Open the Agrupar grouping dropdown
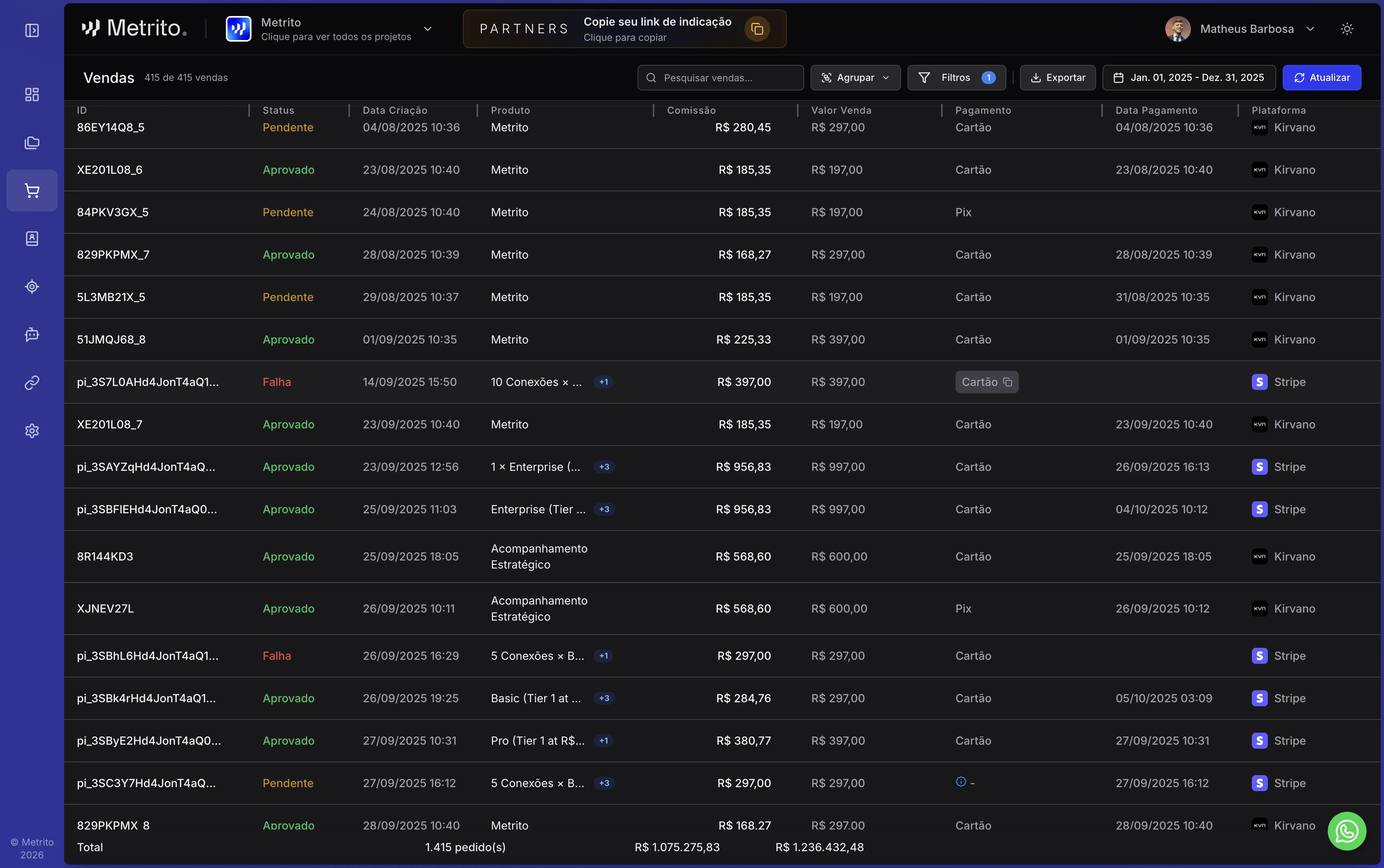1384x868 pixels. (x=855, y=78)
